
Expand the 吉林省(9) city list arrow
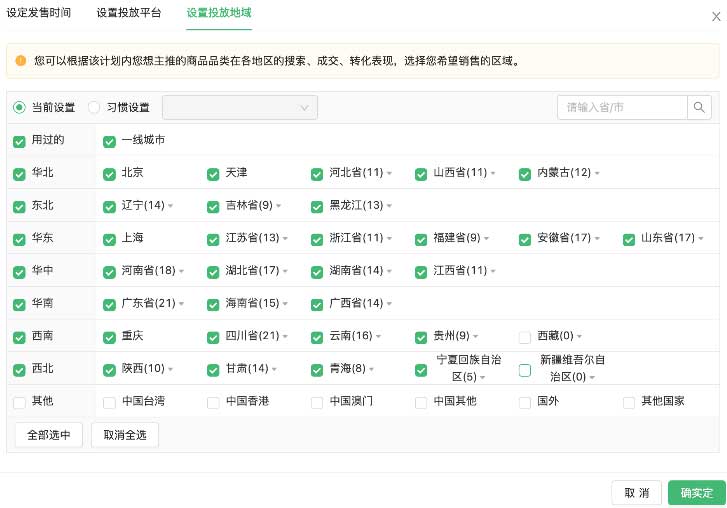[279, 206]
